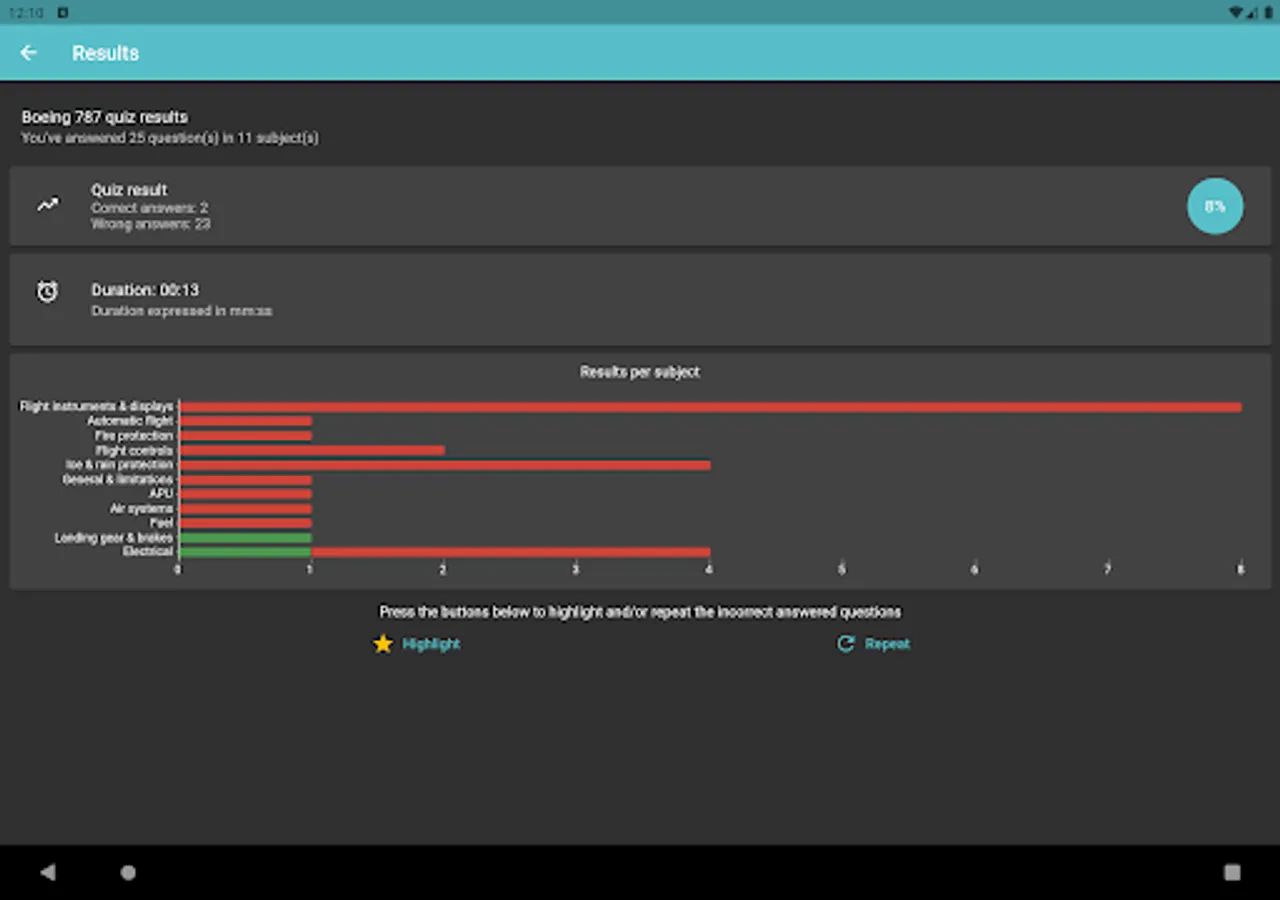1280x900 pixels.
Task: Click the Flight instruments & displays bar
Action: tap(710, 407)
